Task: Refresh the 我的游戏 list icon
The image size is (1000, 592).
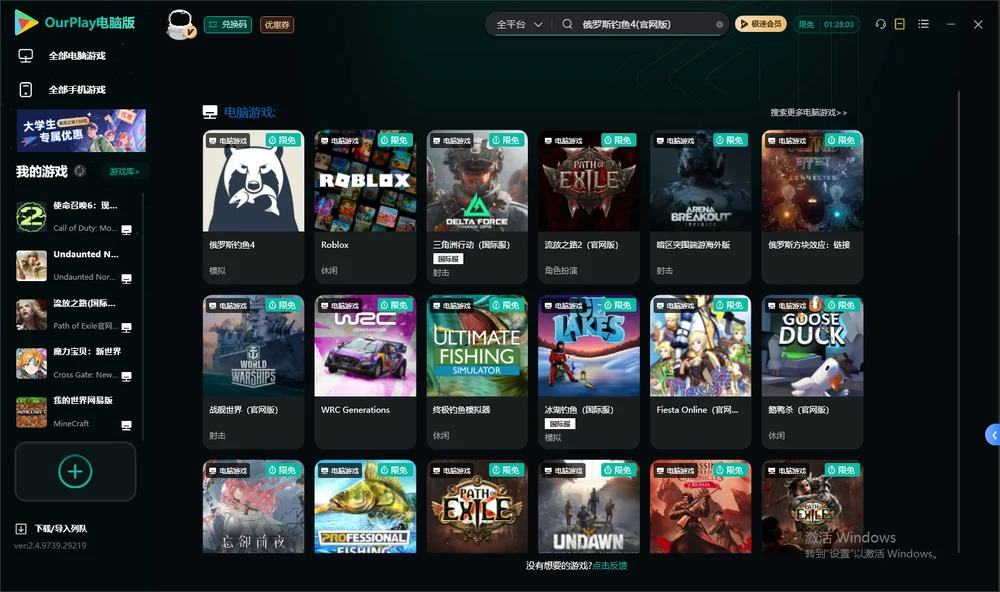Action: pos(80,171)
